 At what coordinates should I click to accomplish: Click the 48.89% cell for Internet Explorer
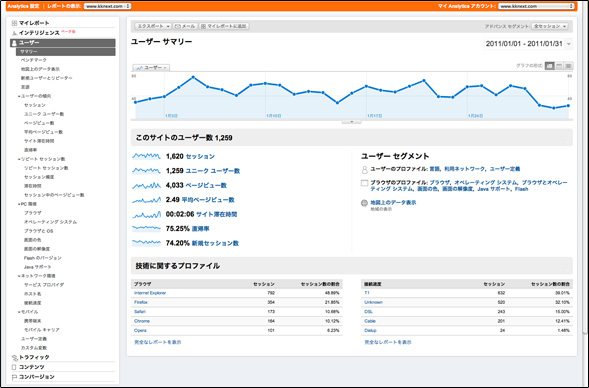pyautogui.click(x=332, y=293)
